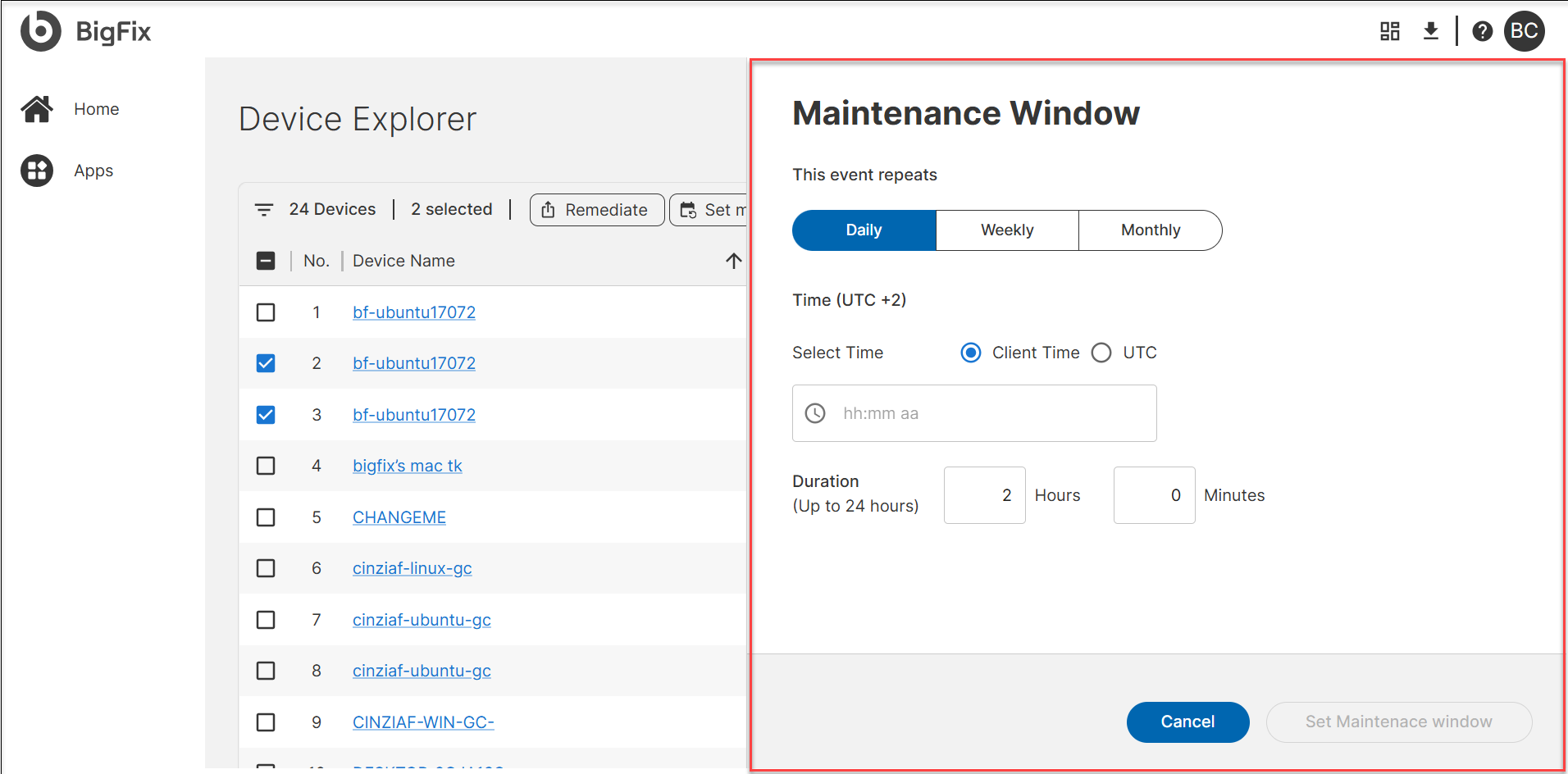Click the download icon in the header
This screenshot has width=1568, height=774.
1430,30
